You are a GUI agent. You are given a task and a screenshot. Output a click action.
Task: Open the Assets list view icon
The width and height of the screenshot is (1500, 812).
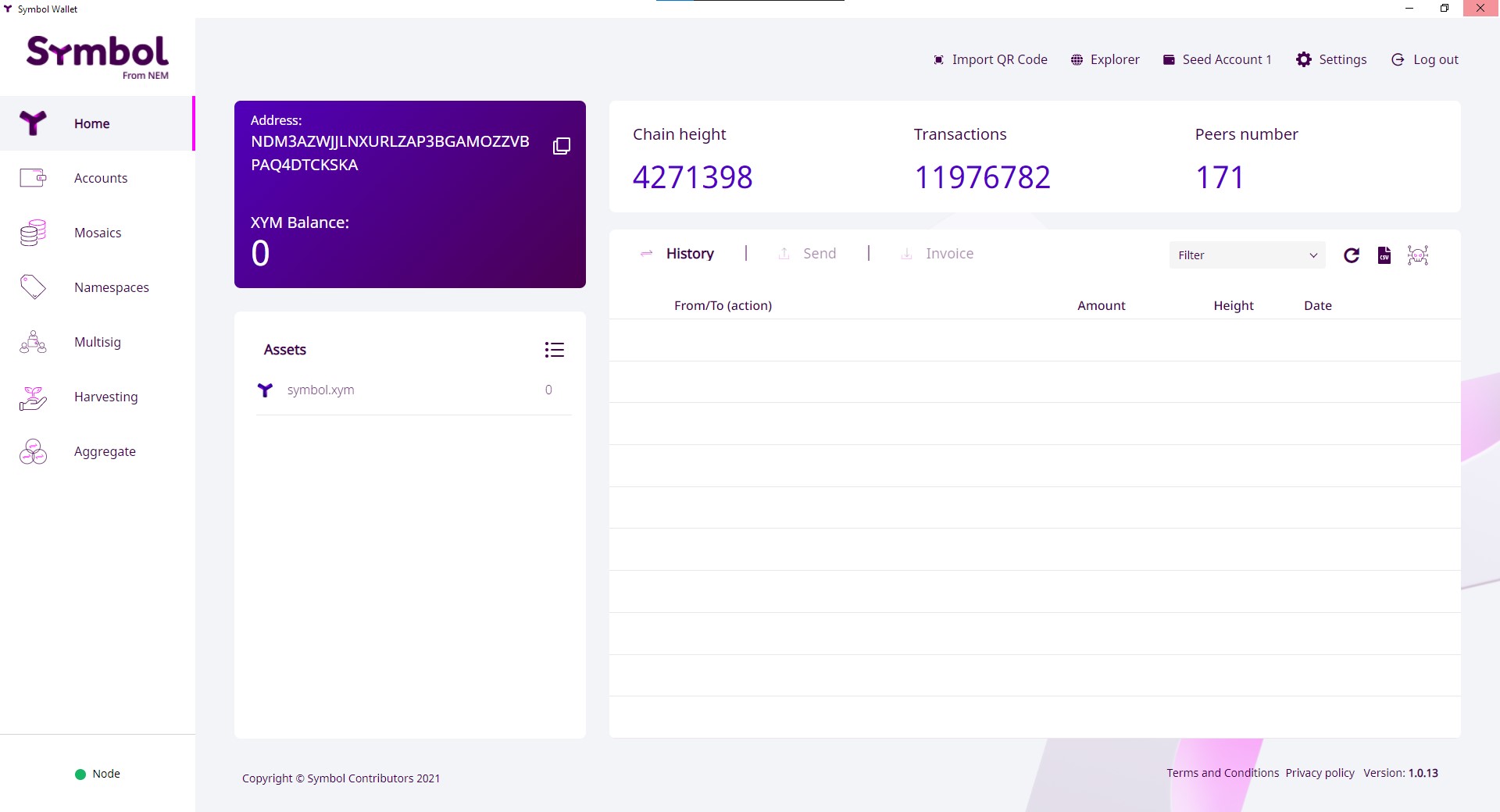[x=554, y=350]
